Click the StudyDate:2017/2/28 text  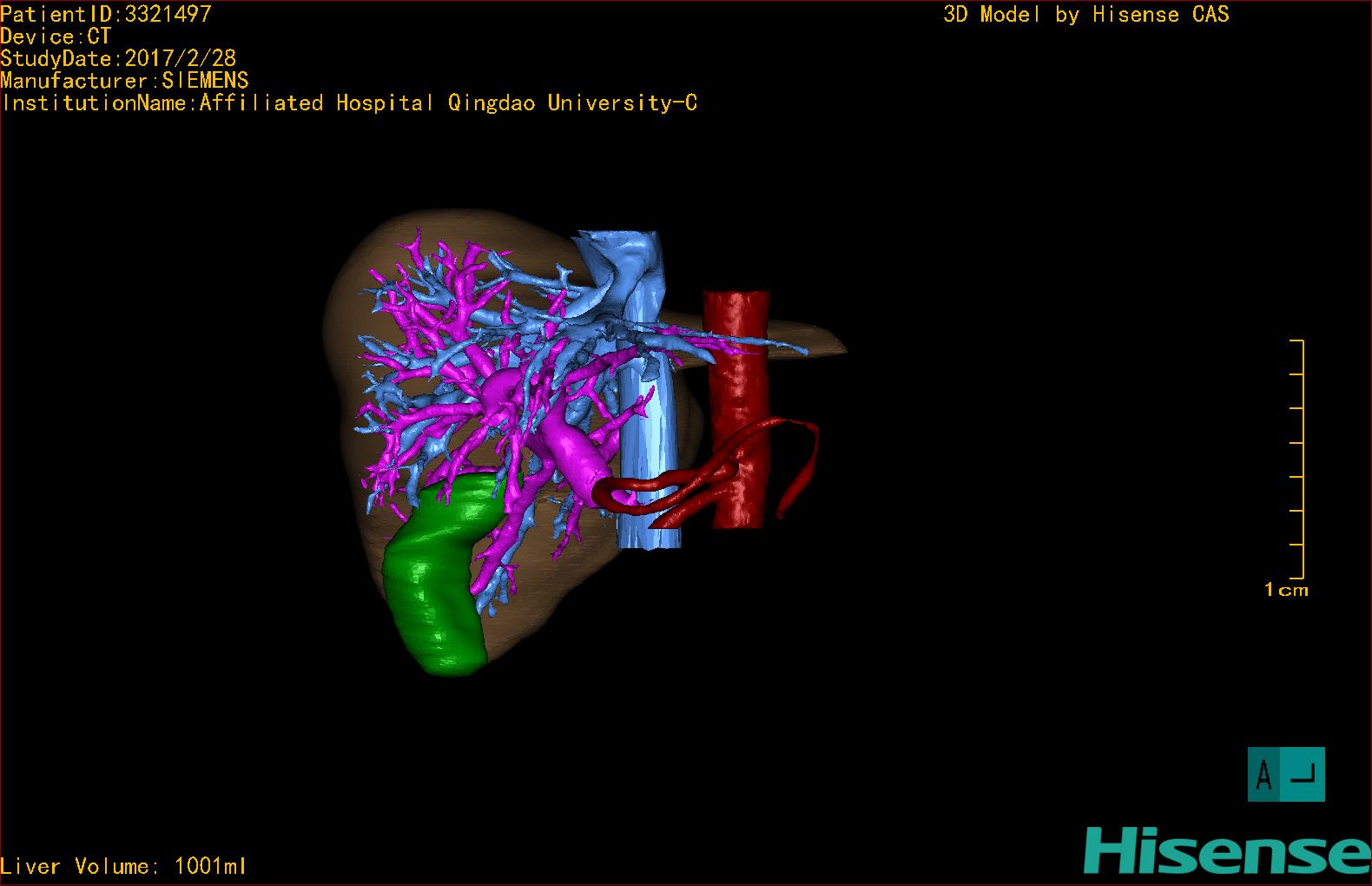click(x=118, y=58)
